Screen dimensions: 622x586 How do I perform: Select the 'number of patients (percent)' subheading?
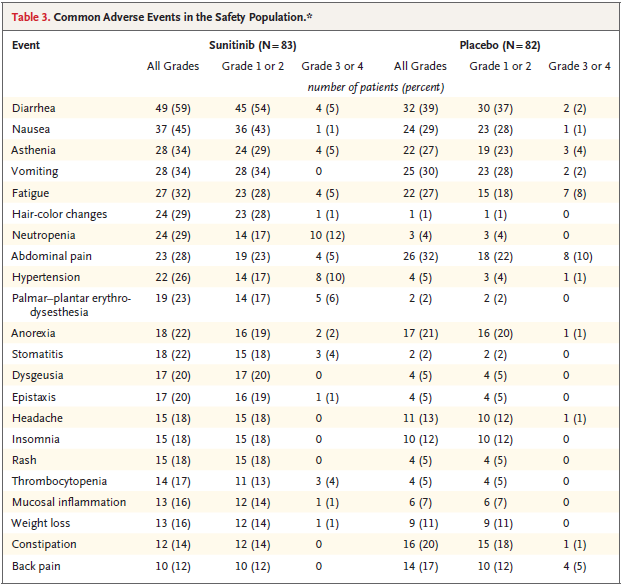pos(376,87)
